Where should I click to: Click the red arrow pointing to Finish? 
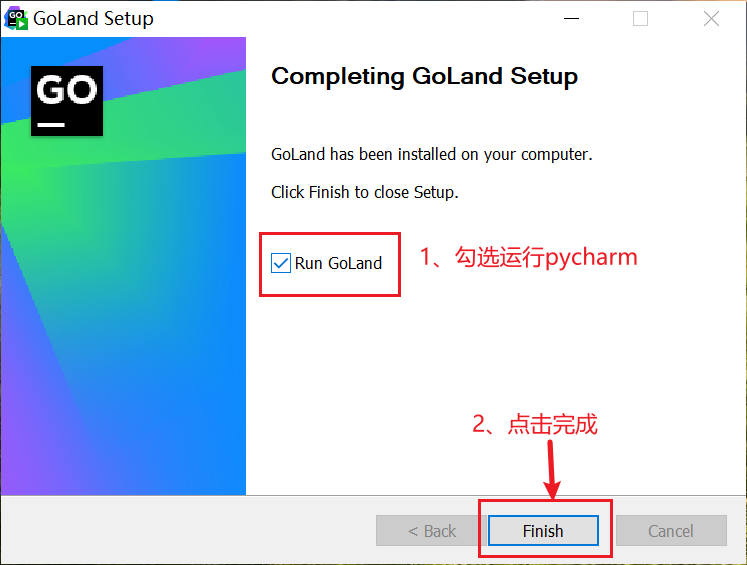click(552, 469)
